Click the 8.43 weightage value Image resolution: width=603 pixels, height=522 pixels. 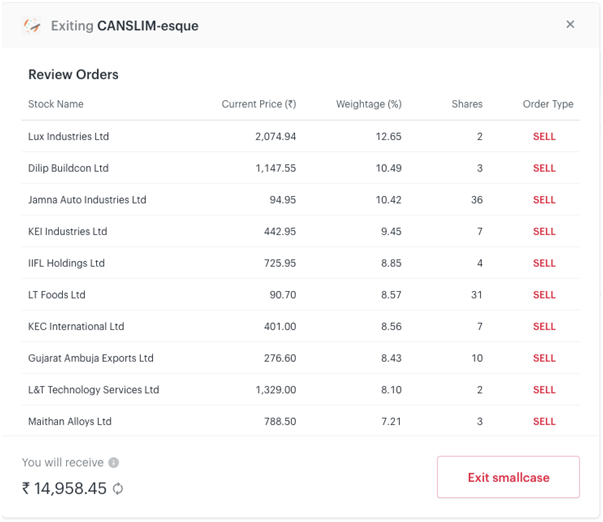pos(391,358)
